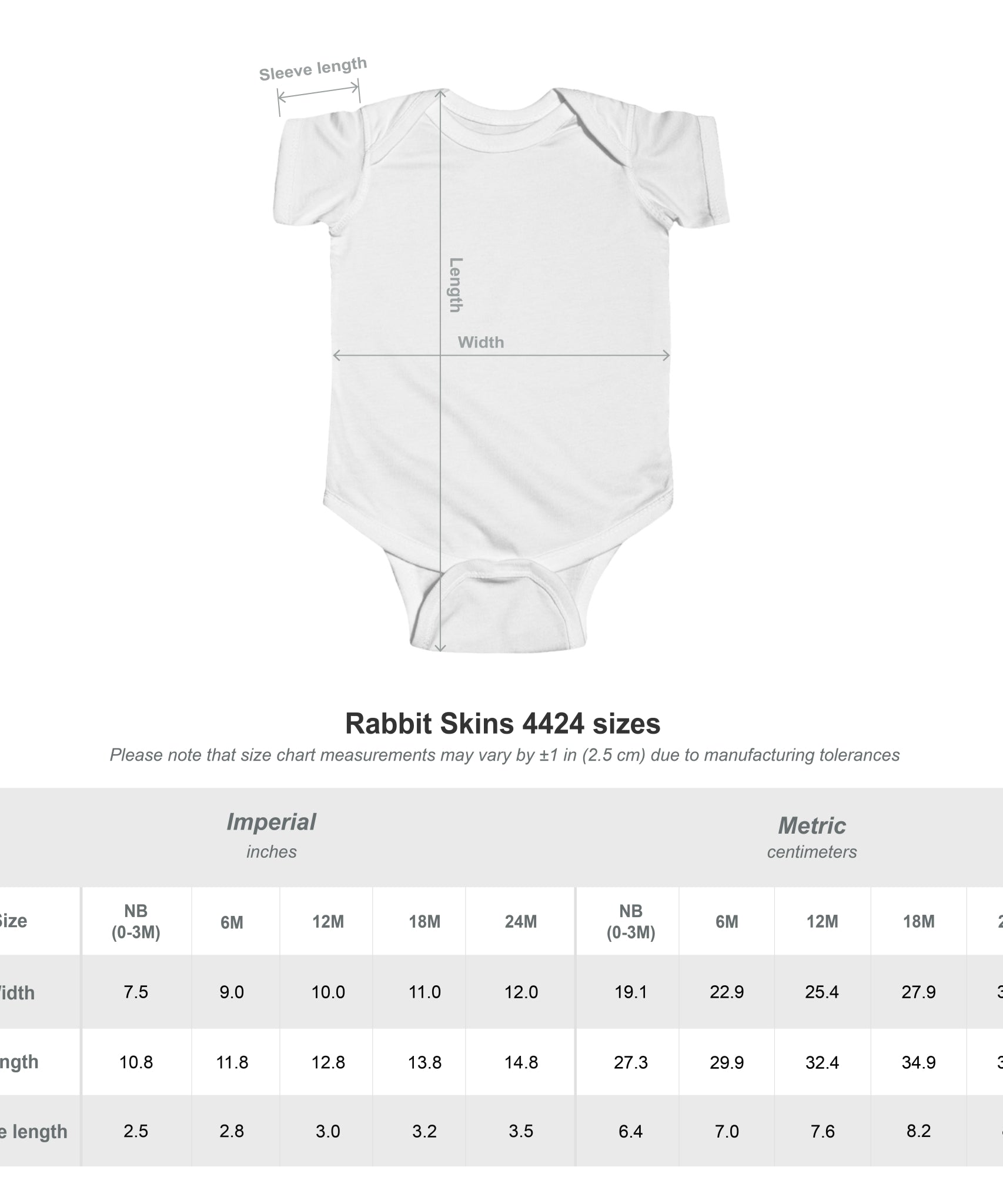Click the 3.5 sleeve length cell
This screenshot has height=1204, width=1003.
[521, 1131]
